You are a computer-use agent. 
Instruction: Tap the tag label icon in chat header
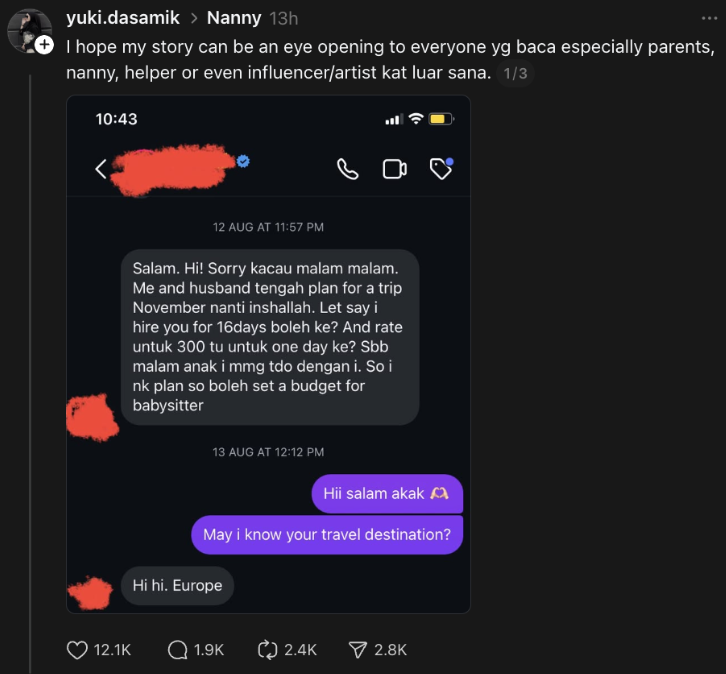(441, 169)
